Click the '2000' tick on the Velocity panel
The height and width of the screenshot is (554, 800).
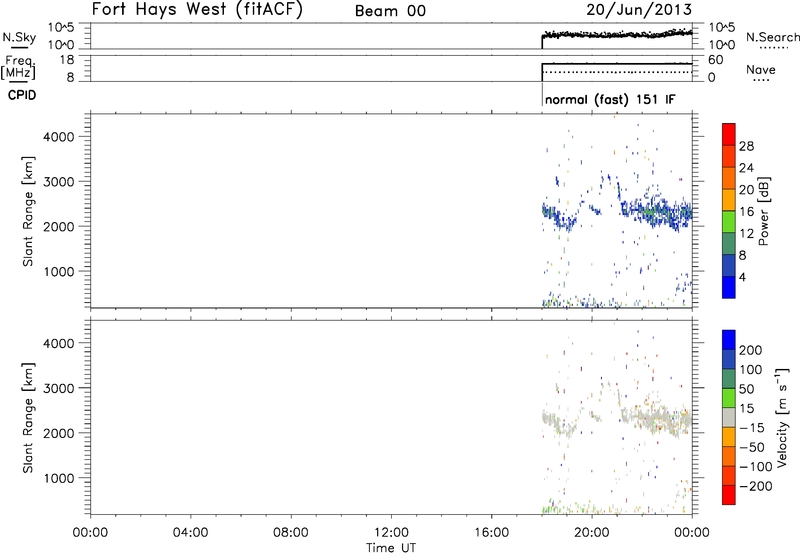(59, 433)
